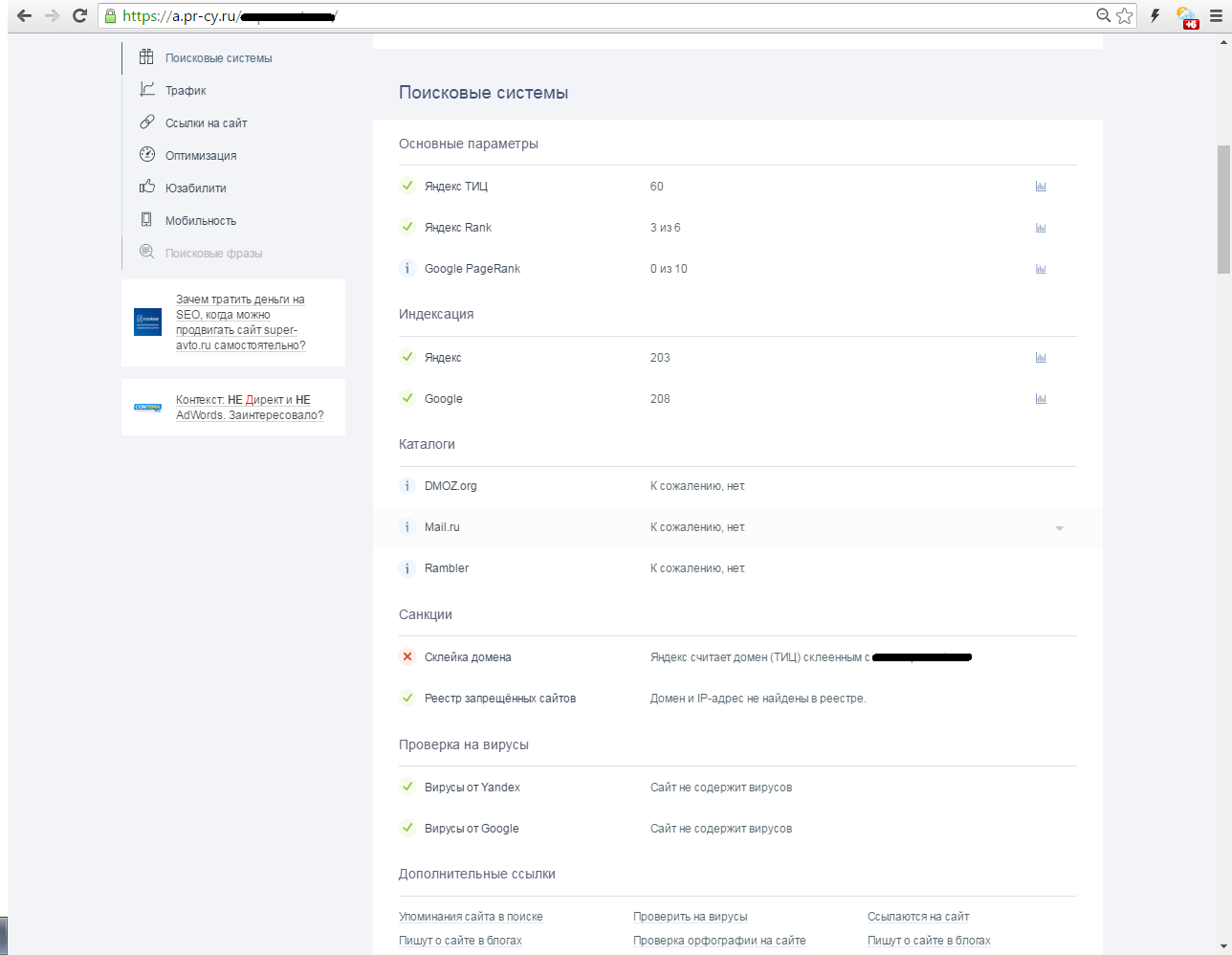1232x955 pixels.
Task: Expand the Mail.ru row dropdown arrow
Action: coord(1059,528)
